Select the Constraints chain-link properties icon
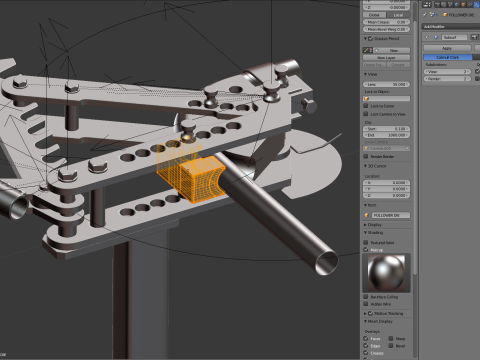This screenshot has width=480, height=360. pos(470,5)
